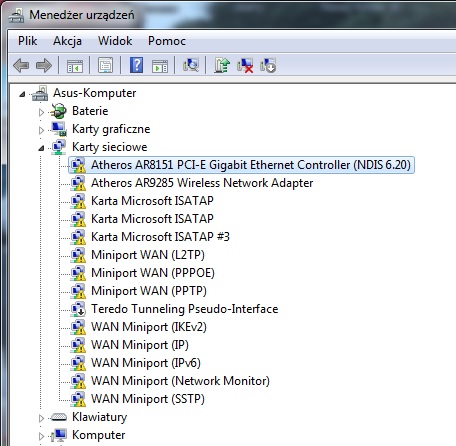Image resolution: width=456 pixels, height=446 pixels.
Task: Click the Uninstall device red X icon
Action: 245,65
